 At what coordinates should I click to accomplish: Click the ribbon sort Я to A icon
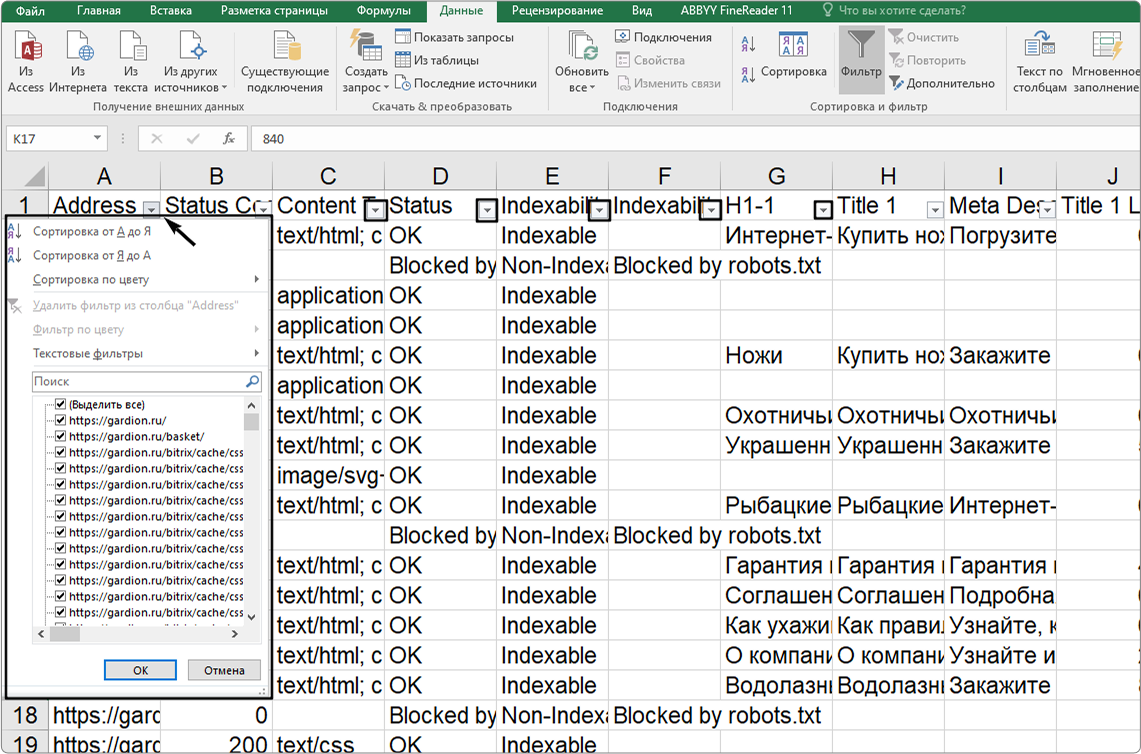pyautogui.click(x=749, y=74)
